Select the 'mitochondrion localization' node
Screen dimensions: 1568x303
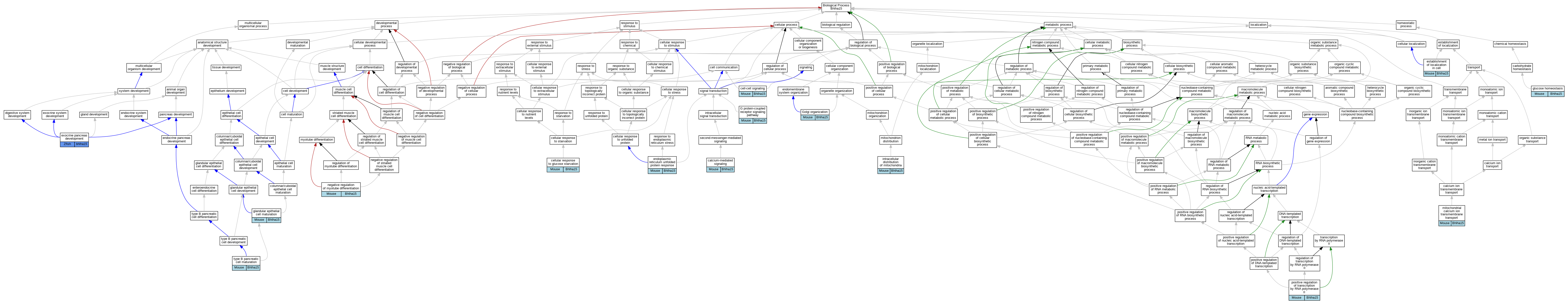[928, 67]
